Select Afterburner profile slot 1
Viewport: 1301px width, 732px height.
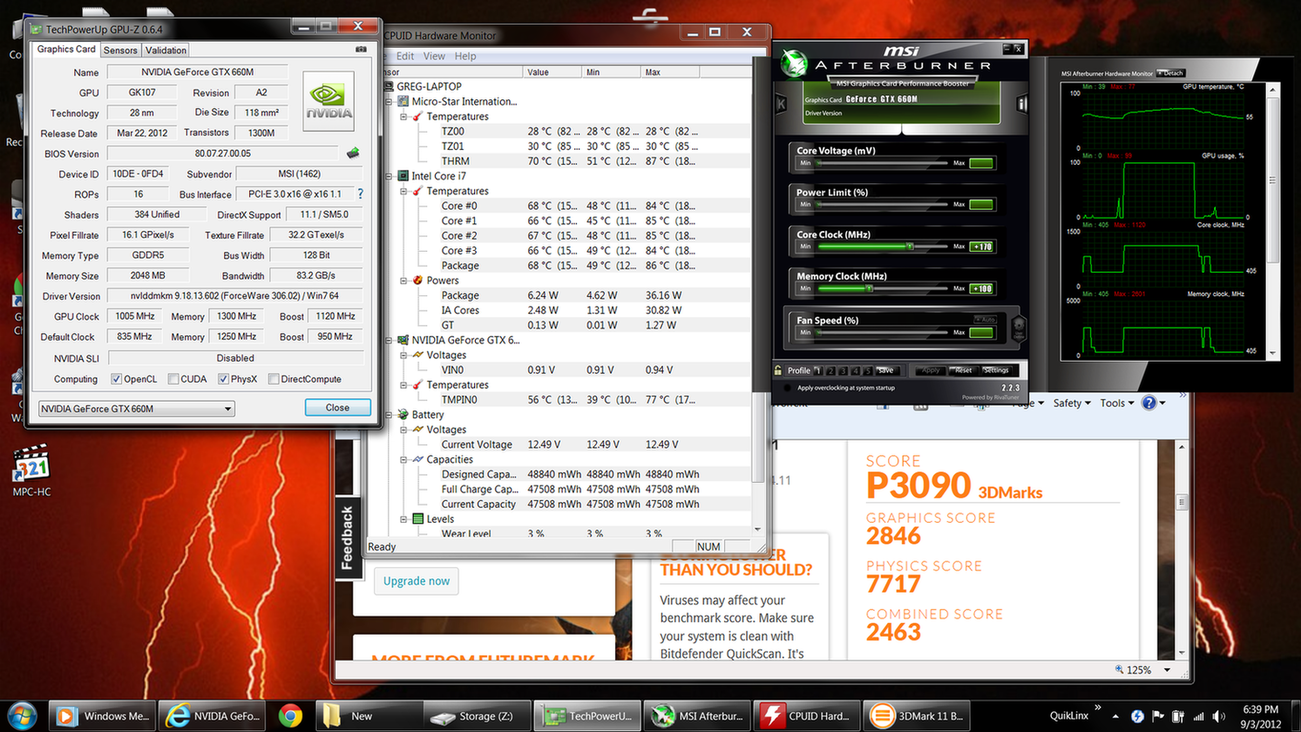818,370
